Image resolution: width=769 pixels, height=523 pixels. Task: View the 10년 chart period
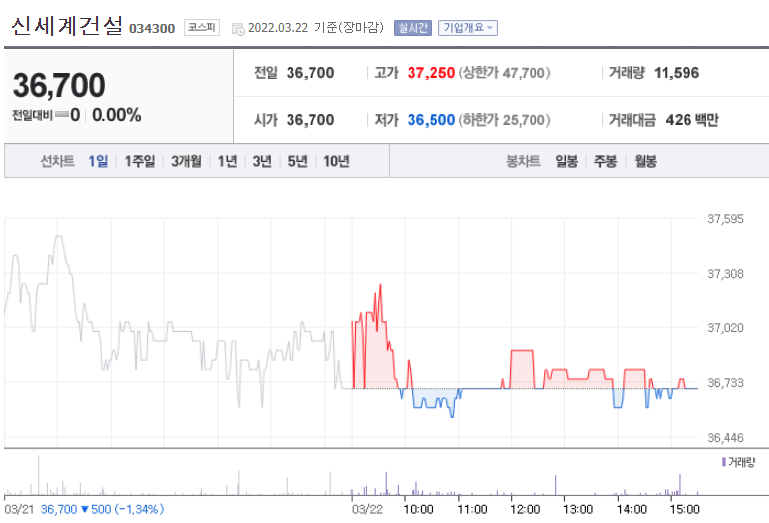click(336, 161)
